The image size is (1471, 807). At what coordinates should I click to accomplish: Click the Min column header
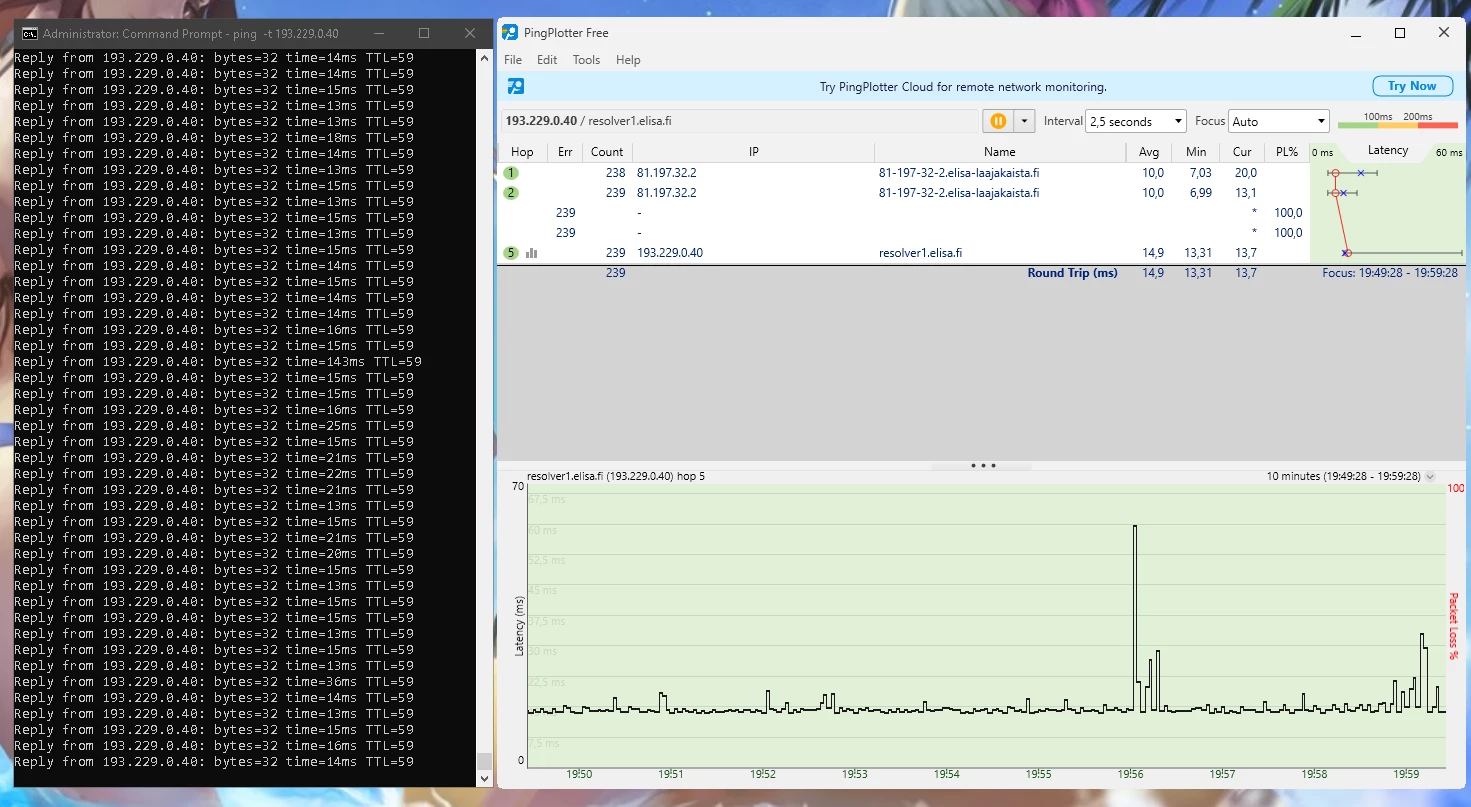(1196, 152)
